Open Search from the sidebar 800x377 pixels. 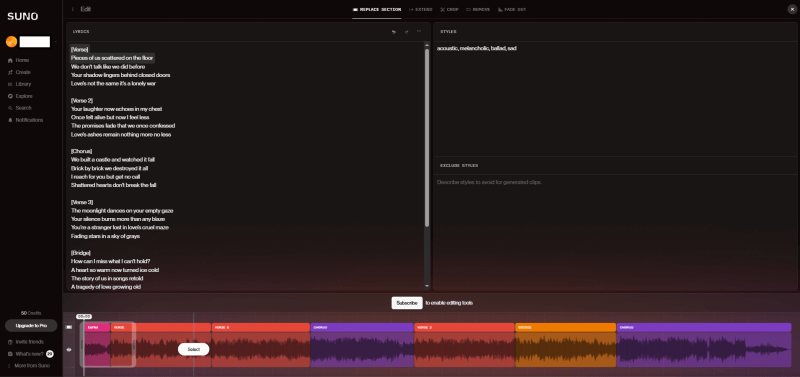pyautogui.click(x=19, y=108)
